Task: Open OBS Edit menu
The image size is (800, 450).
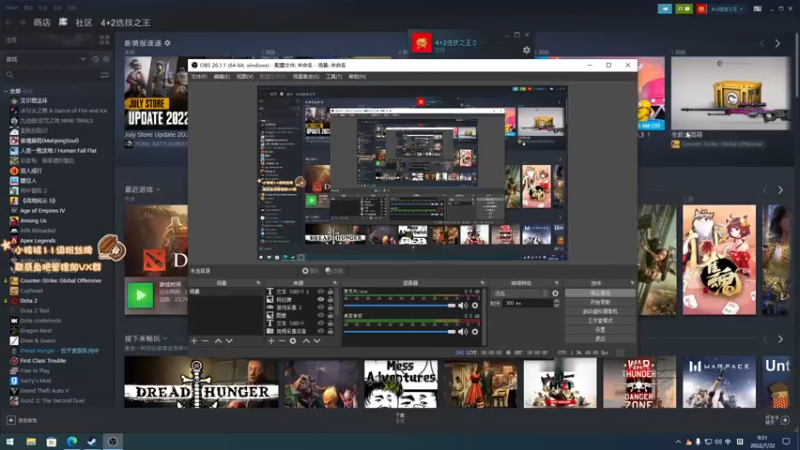Action: pos(221,77)
